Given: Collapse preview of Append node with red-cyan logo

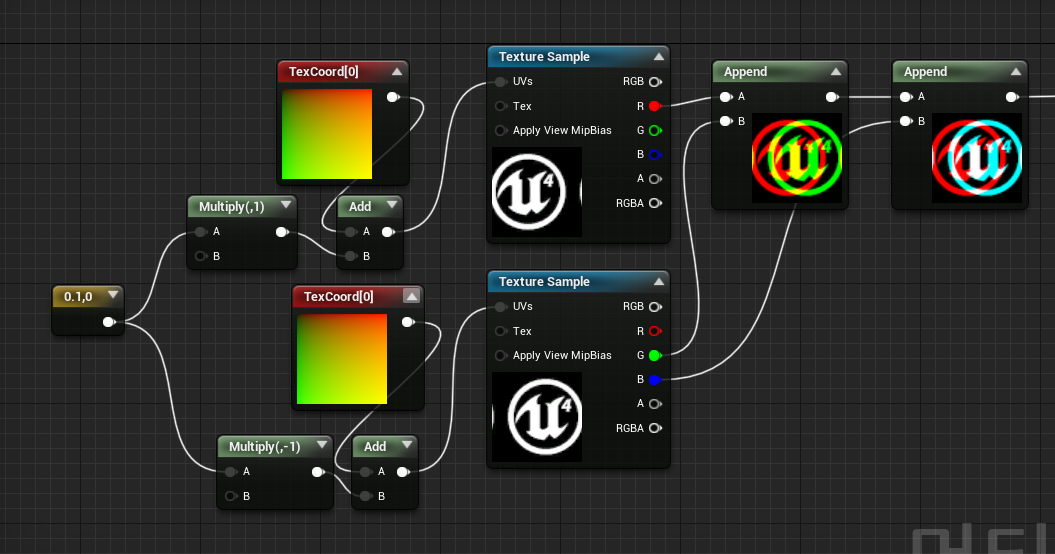Looking at the screenshot, I should pos(1016,71).
